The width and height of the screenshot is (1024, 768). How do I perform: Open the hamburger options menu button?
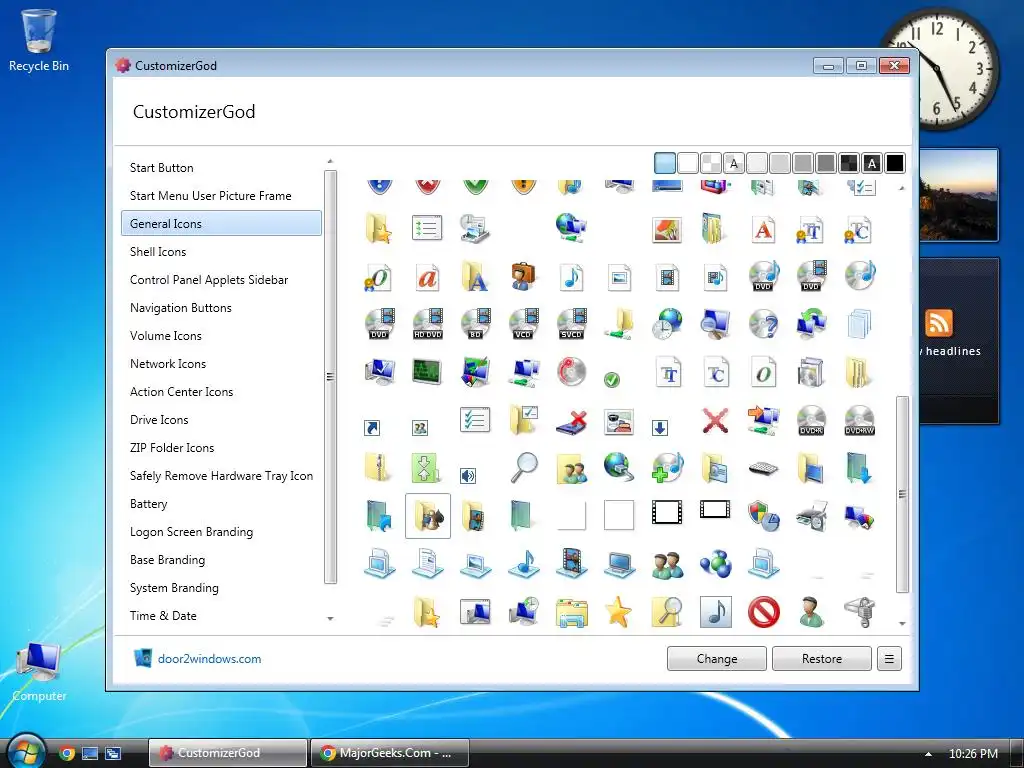pyautogui.click(x=889, y=659)
